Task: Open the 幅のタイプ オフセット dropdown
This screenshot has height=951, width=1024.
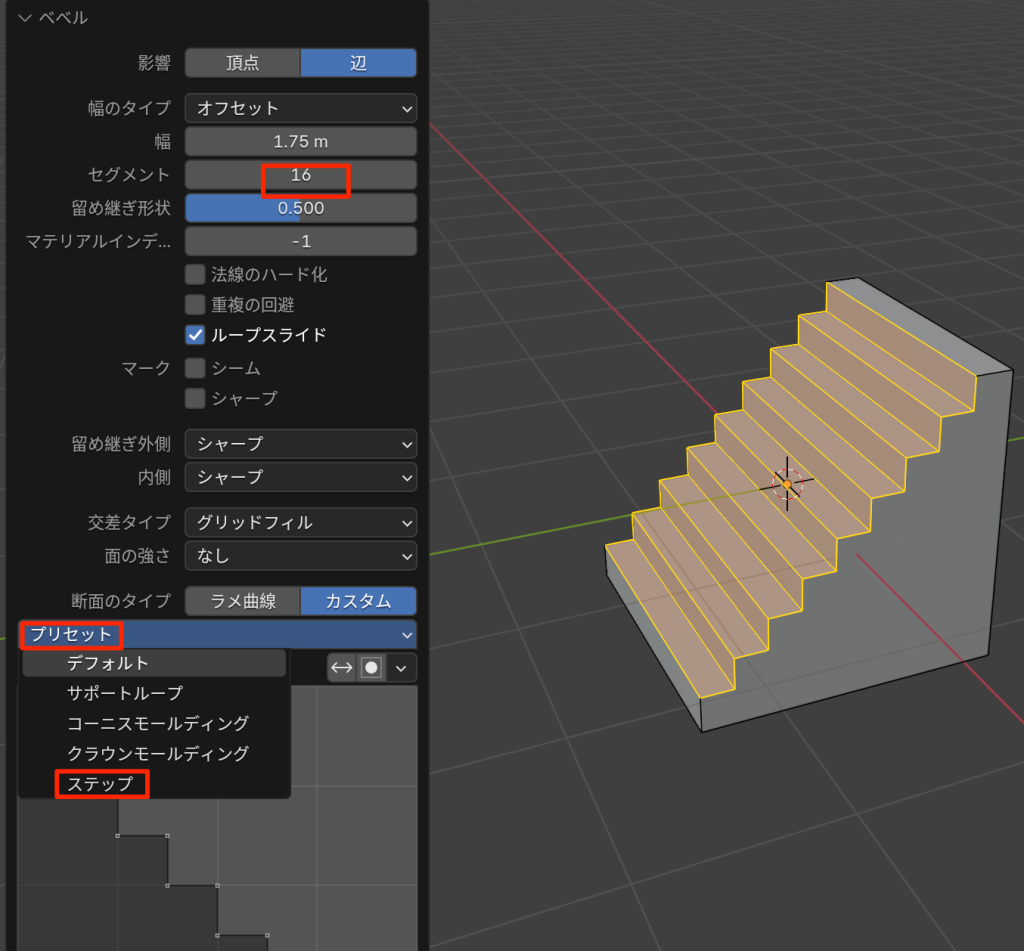Action: click(300, 108)
